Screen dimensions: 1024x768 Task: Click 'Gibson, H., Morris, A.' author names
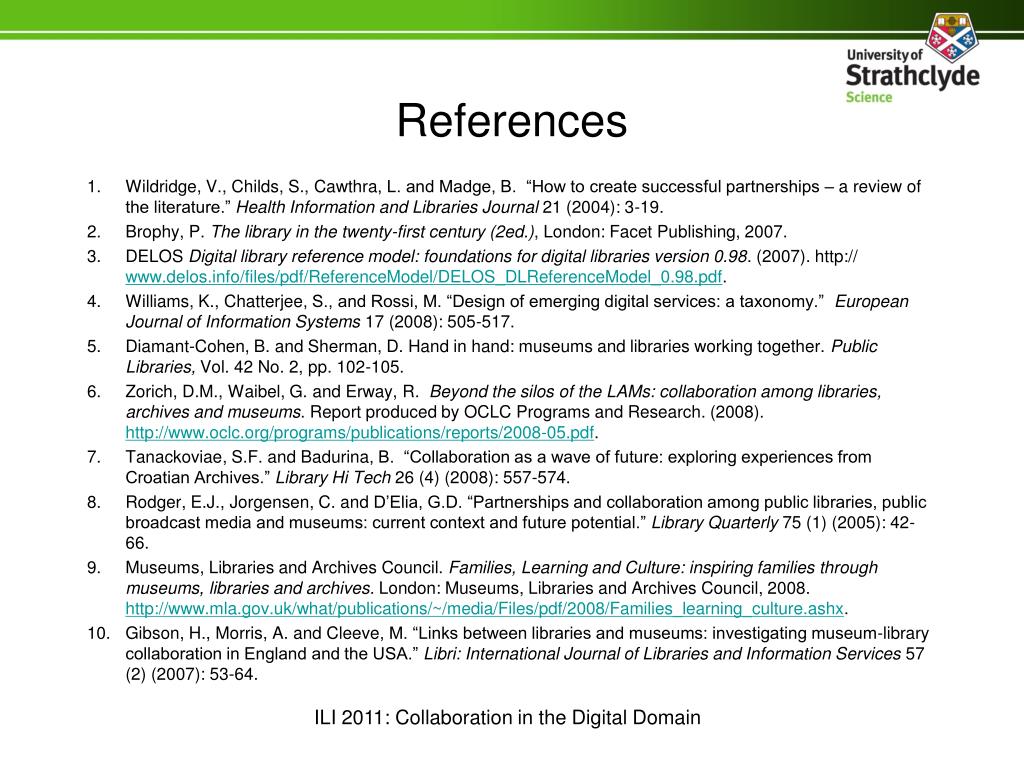(207, 633)
